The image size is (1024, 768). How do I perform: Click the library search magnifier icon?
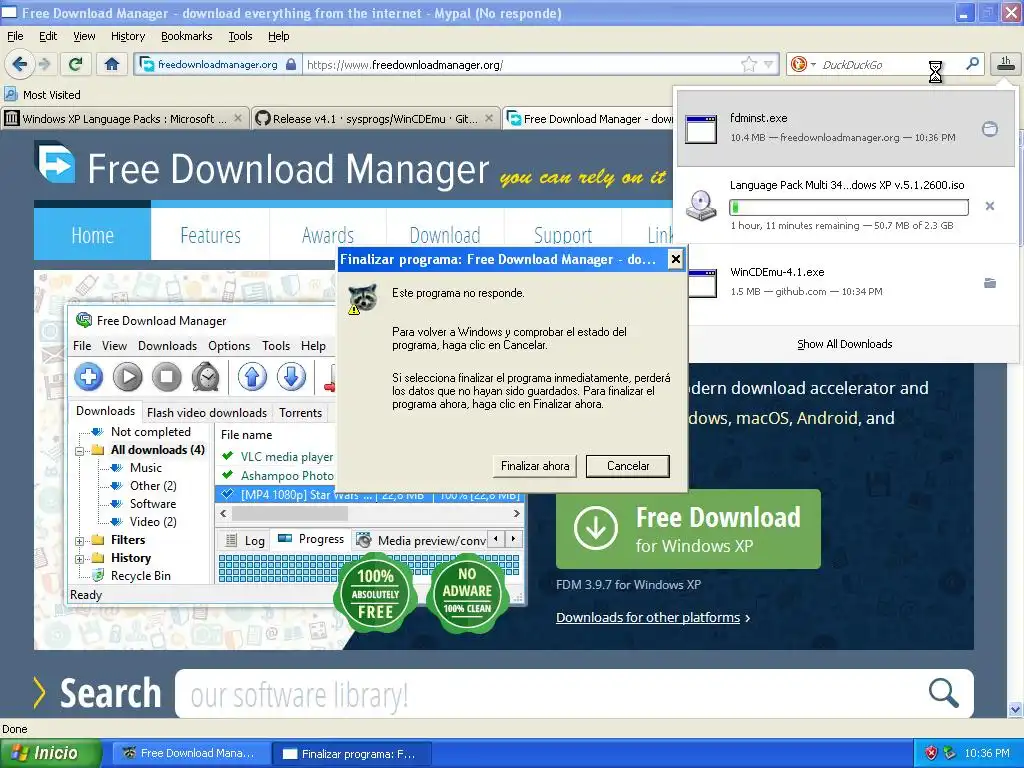click(944, 692)
